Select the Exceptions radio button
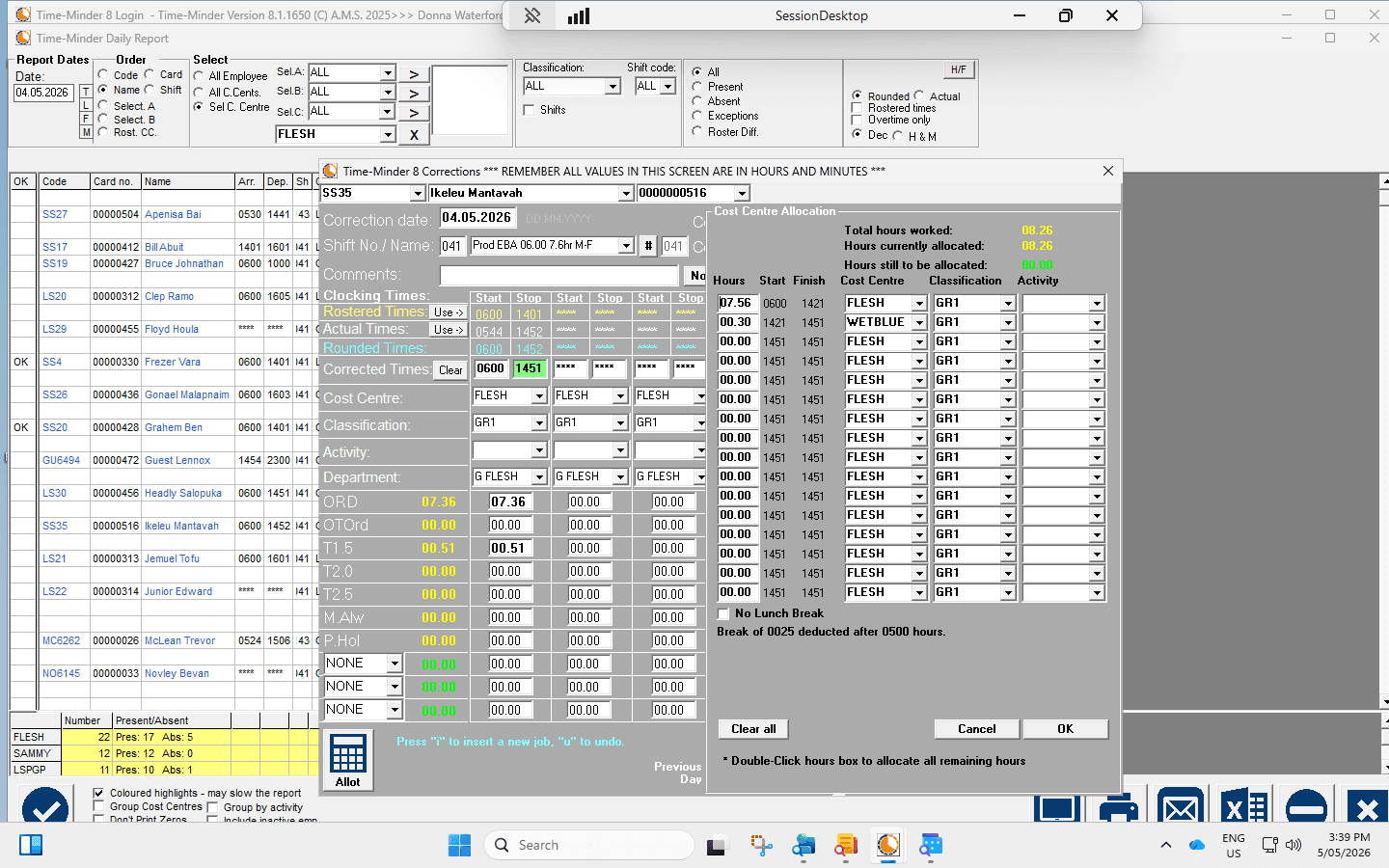This screenshot has height=868, width=1389. pos(696,116)
